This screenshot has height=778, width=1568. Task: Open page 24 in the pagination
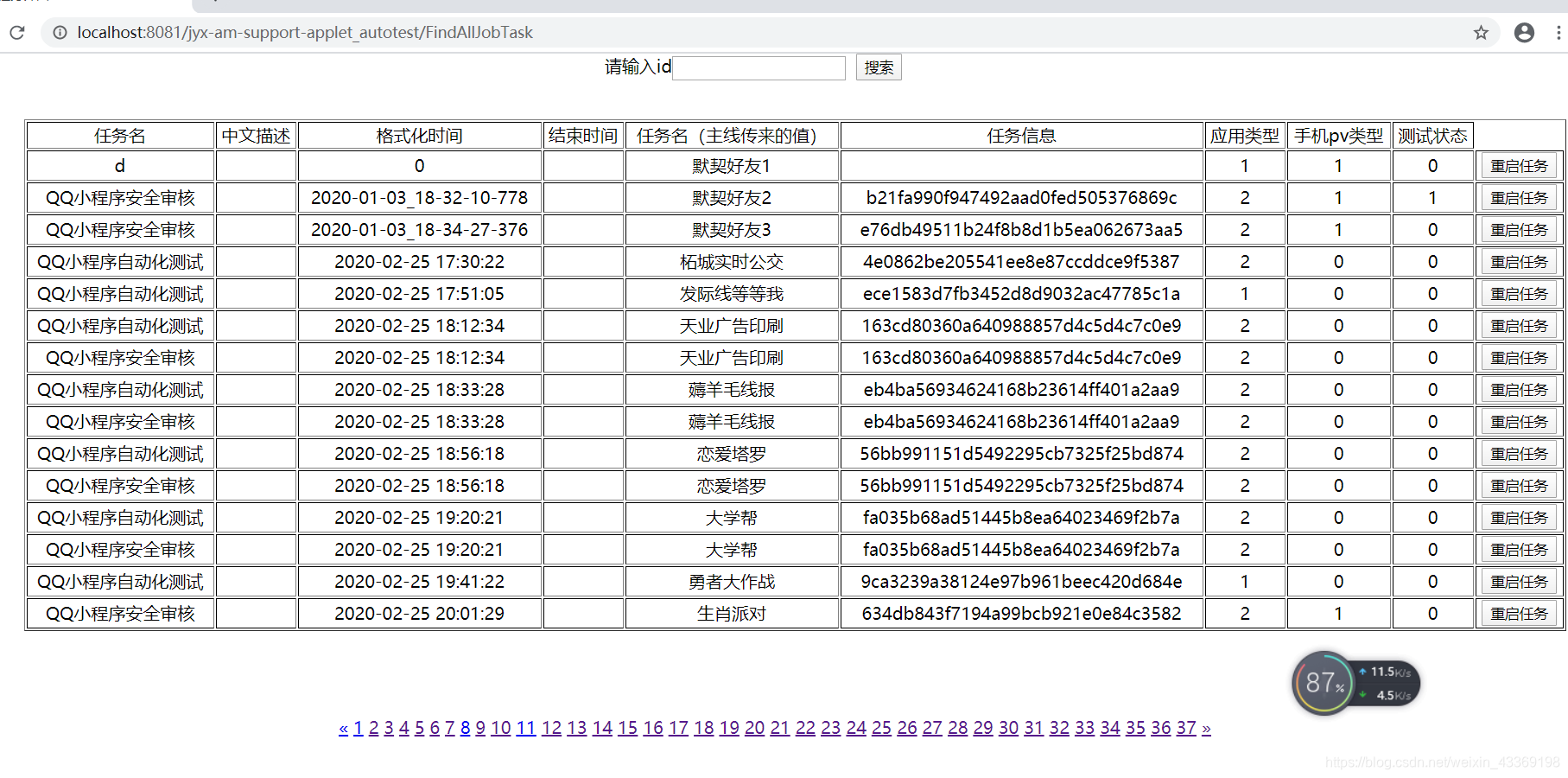(856, 728)
